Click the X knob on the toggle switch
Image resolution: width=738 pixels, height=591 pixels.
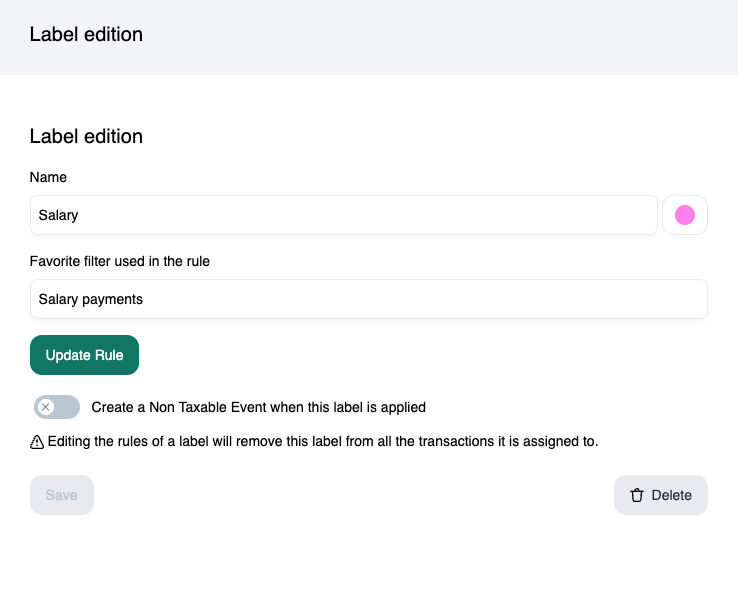[x=46, y=407]
